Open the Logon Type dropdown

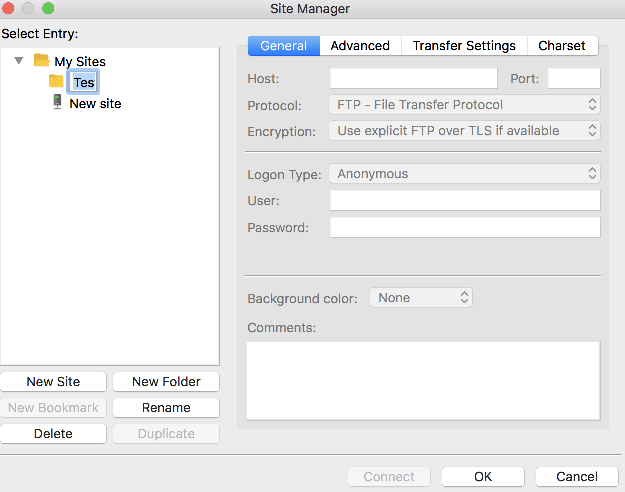click(x=464, y=174)
